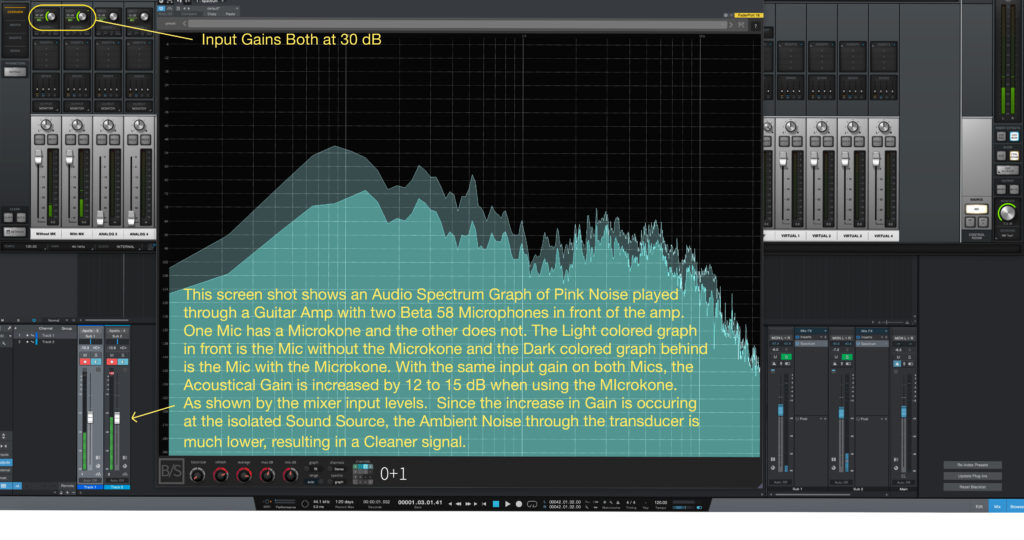Start playback with the Play button
Image resolution: width=1024 pixels, height=540 pixels.
coord(507,503)
